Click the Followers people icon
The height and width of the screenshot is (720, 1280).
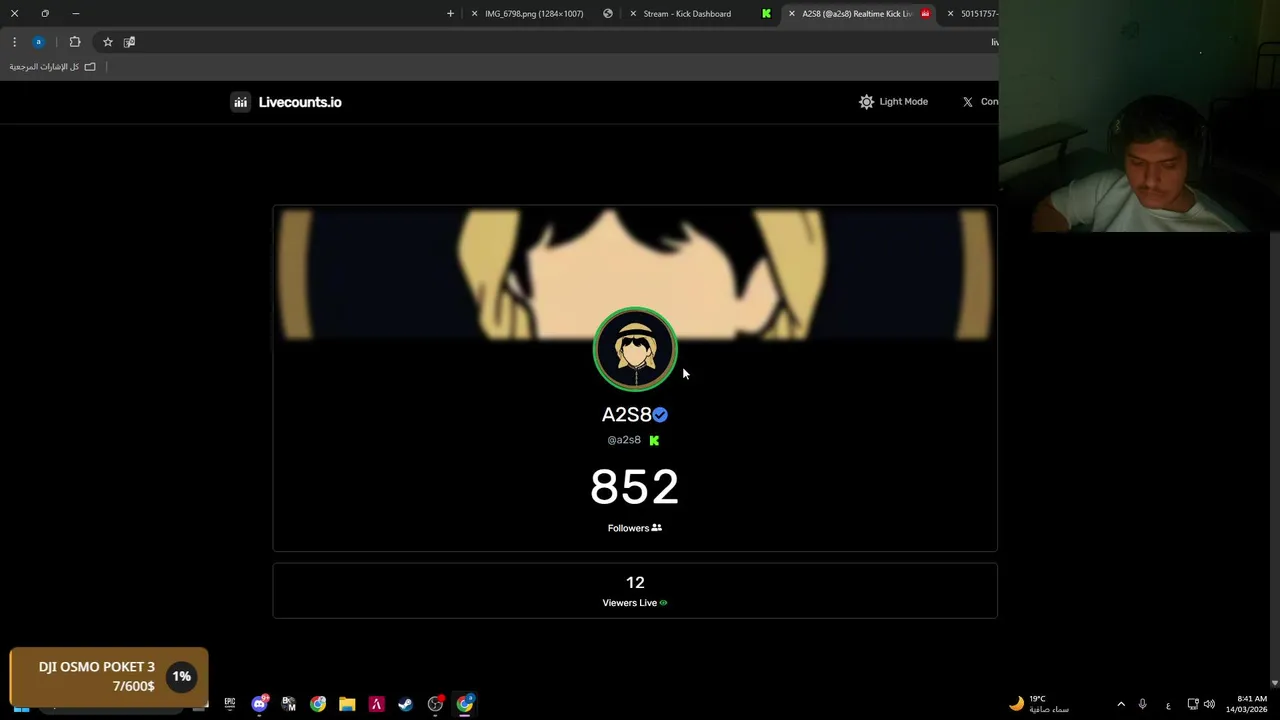point(657,528)
